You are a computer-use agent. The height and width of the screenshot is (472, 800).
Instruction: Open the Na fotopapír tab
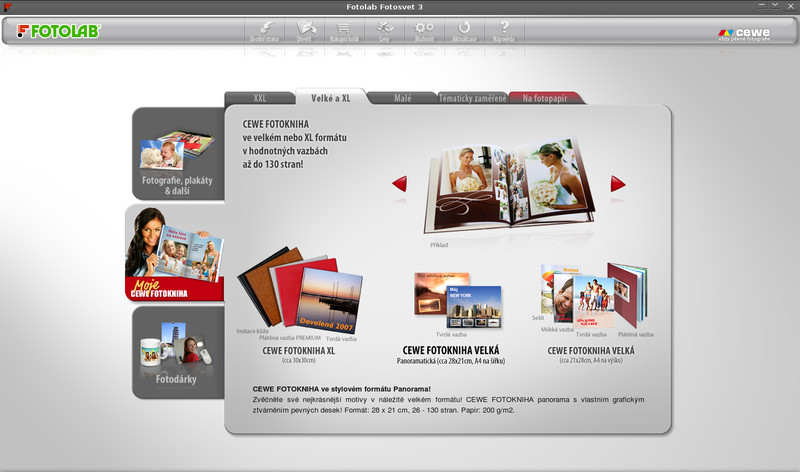(x=545, y=98)
